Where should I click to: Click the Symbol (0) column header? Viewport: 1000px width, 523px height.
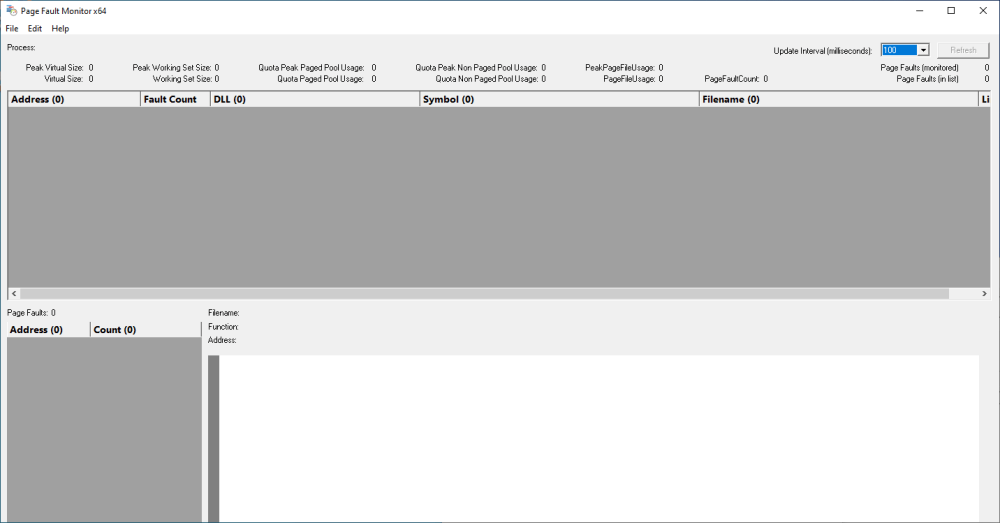click(559, 99)
